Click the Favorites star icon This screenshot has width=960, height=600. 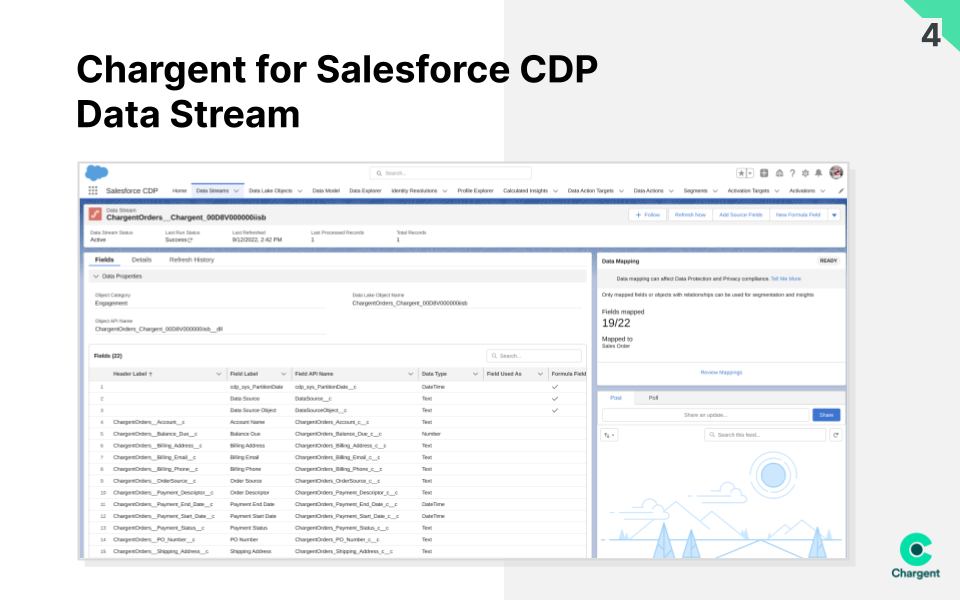[x=741, y=173]
